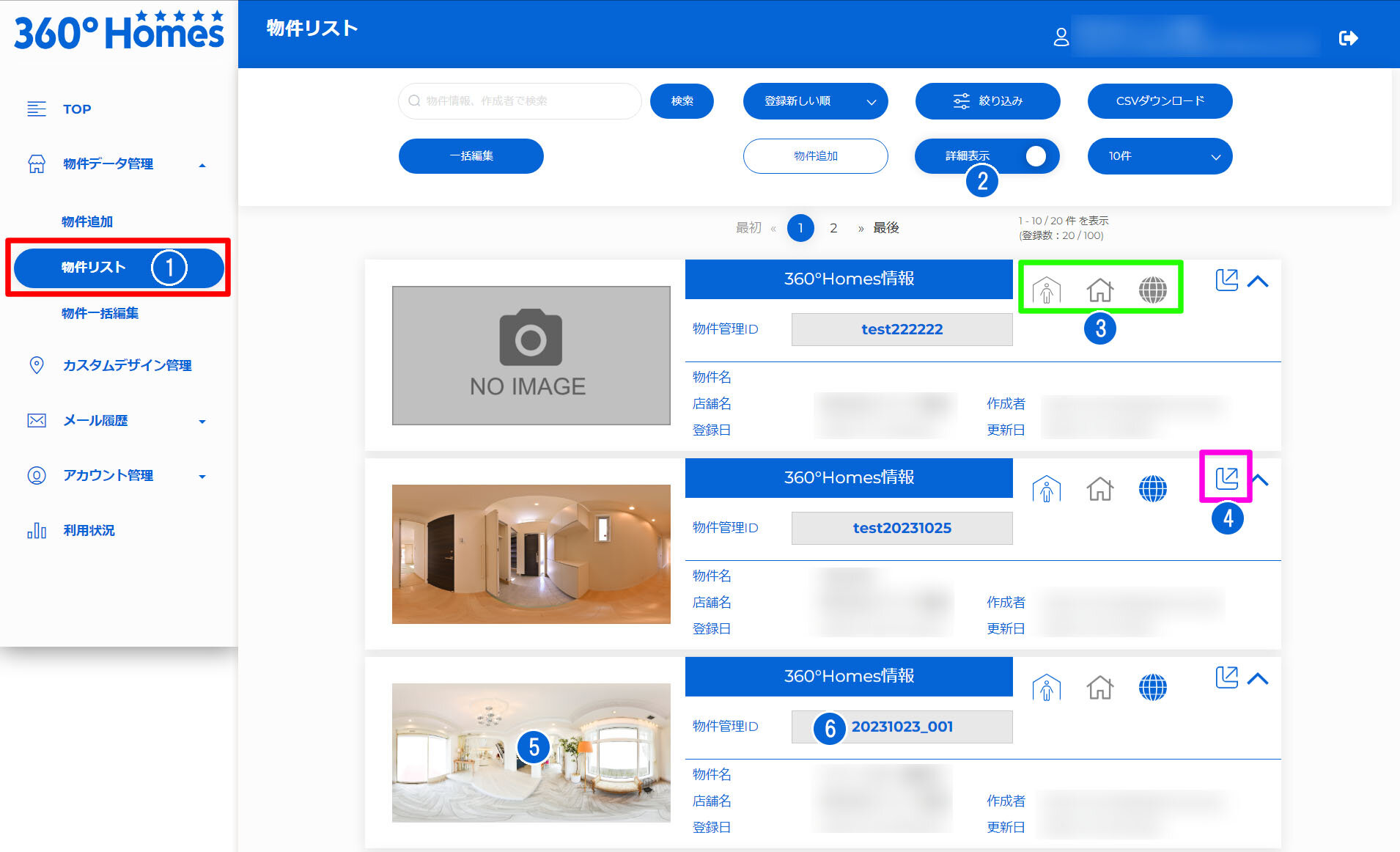Select 物件一括編集 in the sidebar
1400x852 pixels.
point(100,313)
